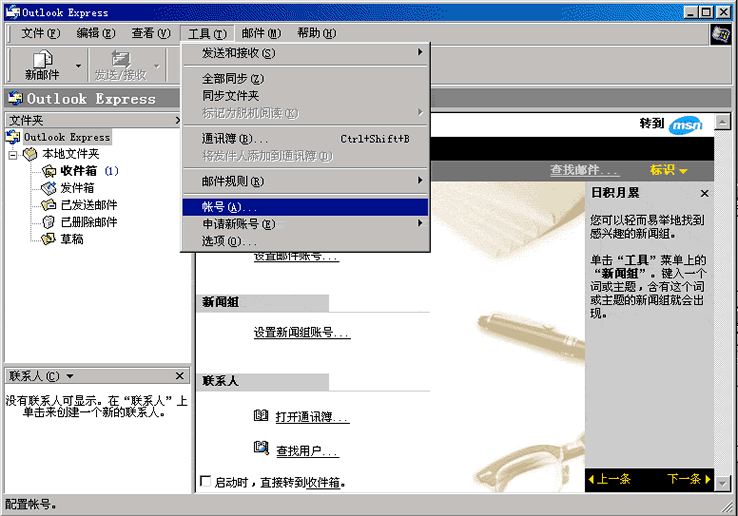The height and width of the screenshot is (516, 738).
Task: Collapse the 本地文件夹 tree node
Action: (13, 154)
